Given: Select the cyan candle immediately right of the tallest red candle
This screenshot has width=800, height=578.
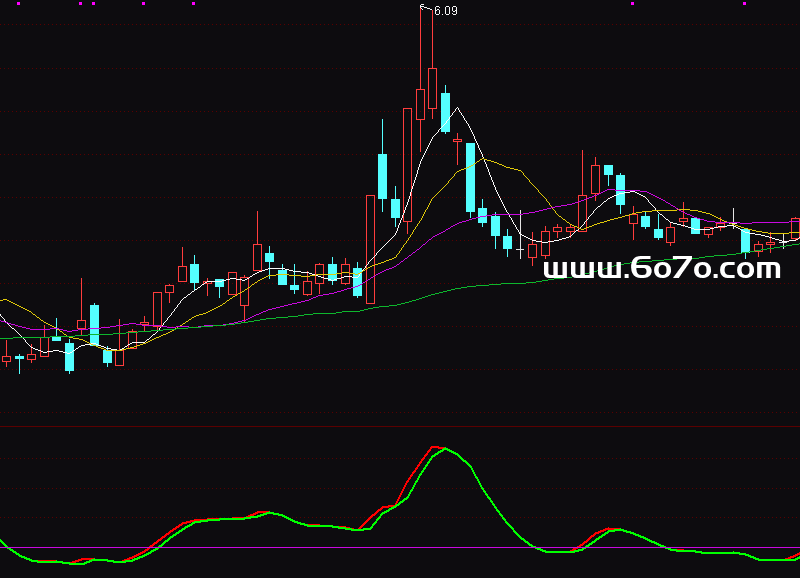Looking at the screenshot, I should (x=445, y=110).
